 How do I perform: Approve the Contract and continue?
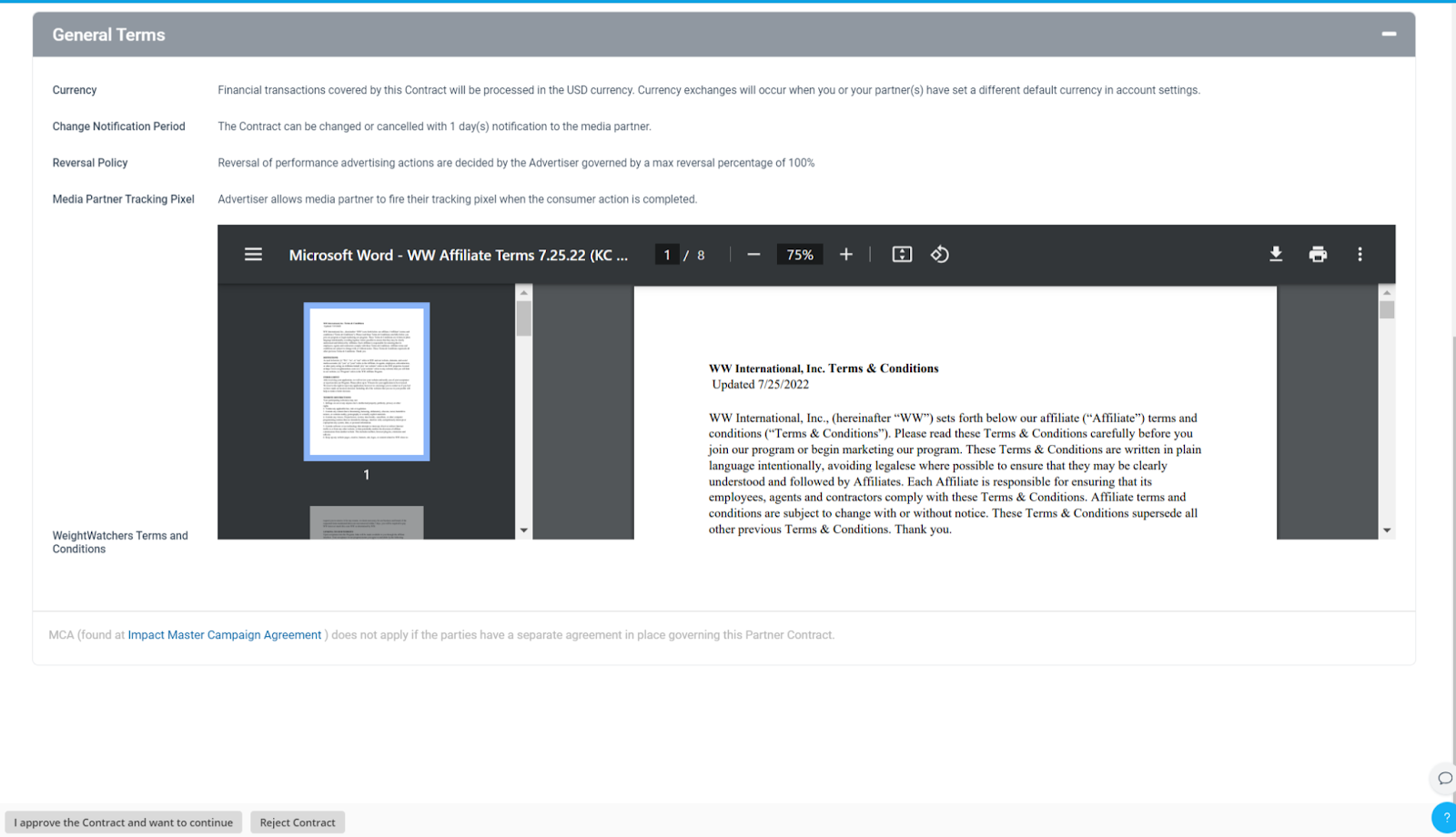(124, 822)
